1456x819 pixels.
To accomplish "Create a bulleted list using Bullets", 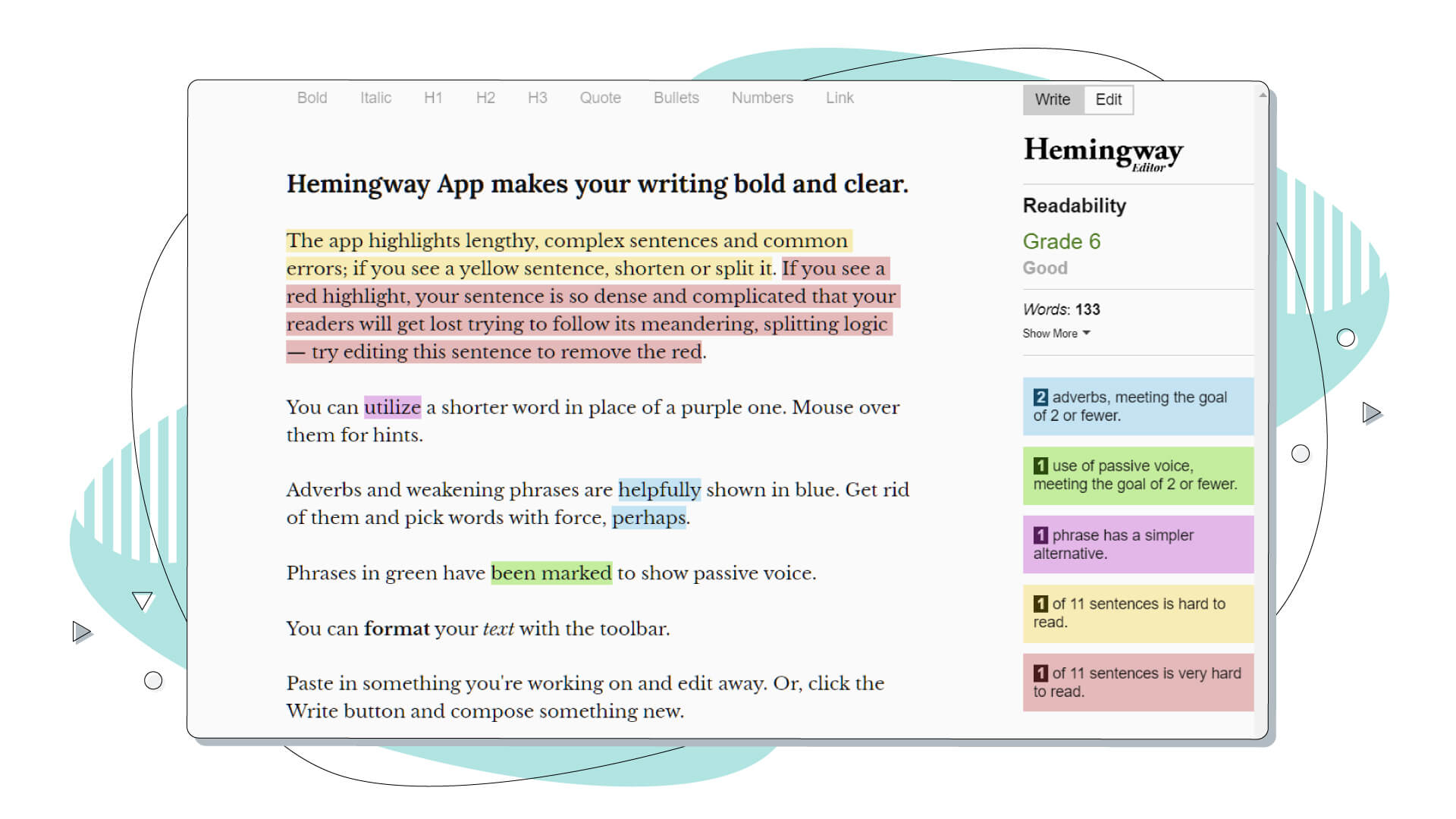I will click(x=675, y=98).
